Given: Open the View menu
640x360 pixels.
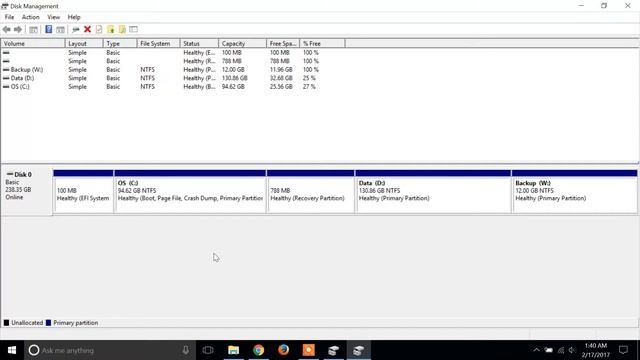Looking at the screenshot, I should pyautogui.click(x=53, y=17).
